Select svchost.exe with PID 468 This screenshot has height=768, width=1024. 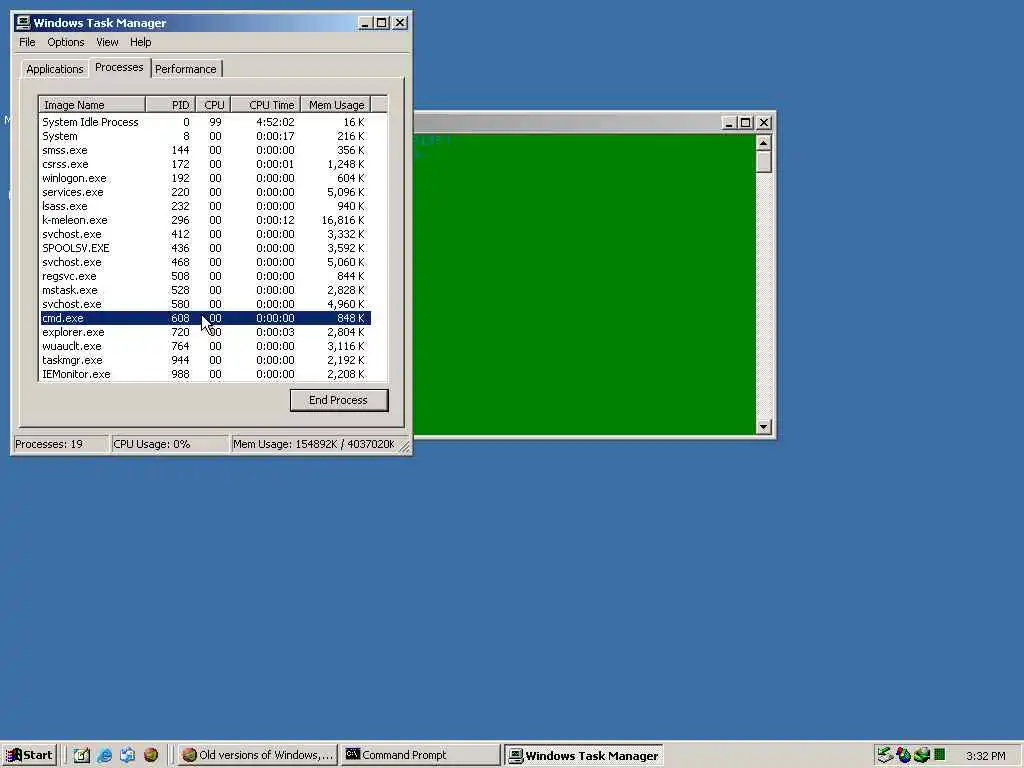coord(205,262)
